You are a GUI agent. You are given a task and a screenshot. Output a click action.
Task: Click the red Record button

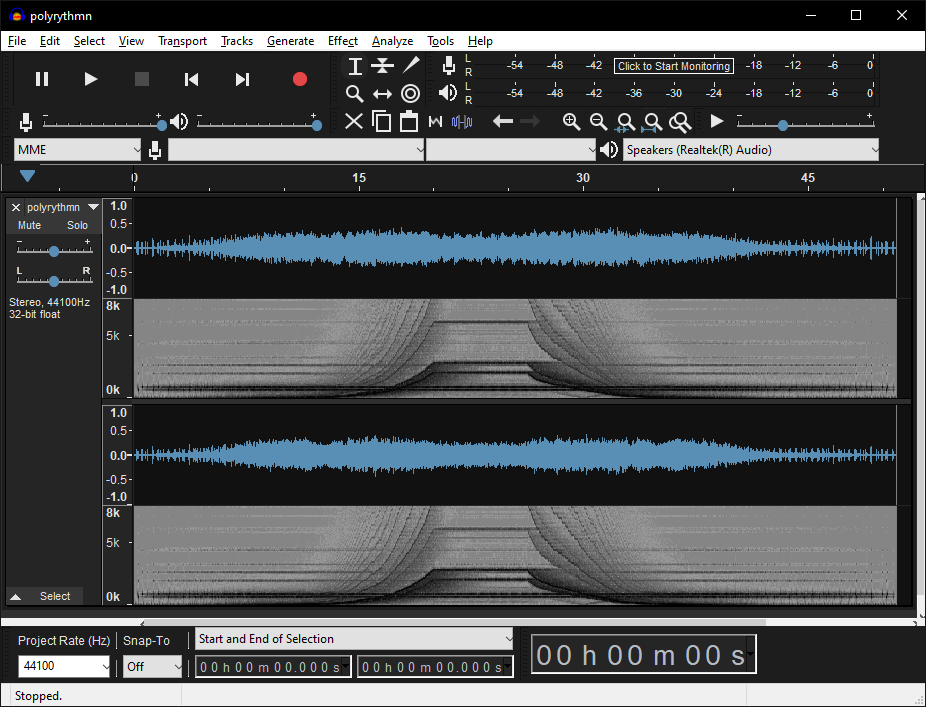[299, 79]
